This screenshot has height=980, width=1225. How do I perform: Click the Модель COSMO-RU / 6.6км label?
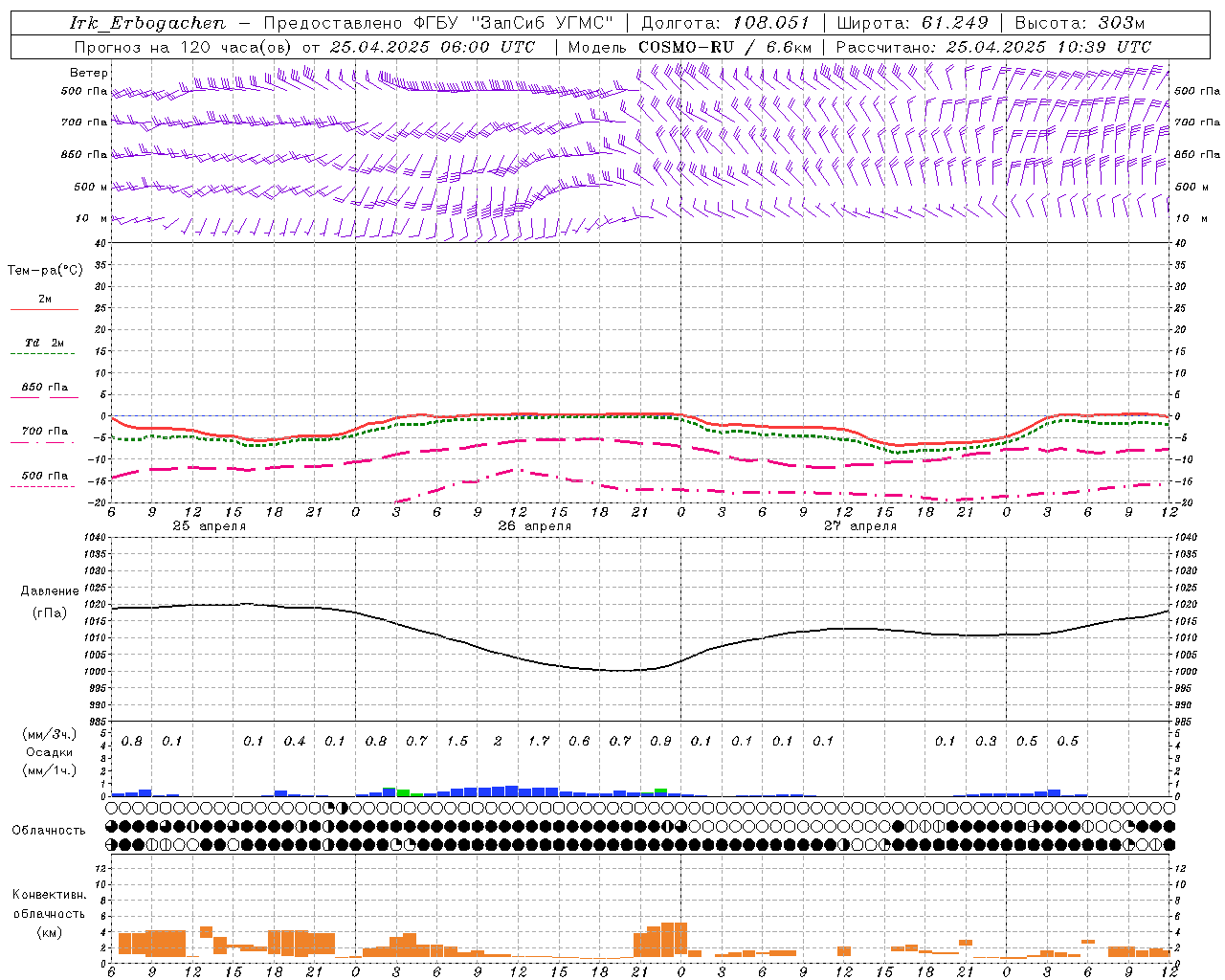pos(690,47)
